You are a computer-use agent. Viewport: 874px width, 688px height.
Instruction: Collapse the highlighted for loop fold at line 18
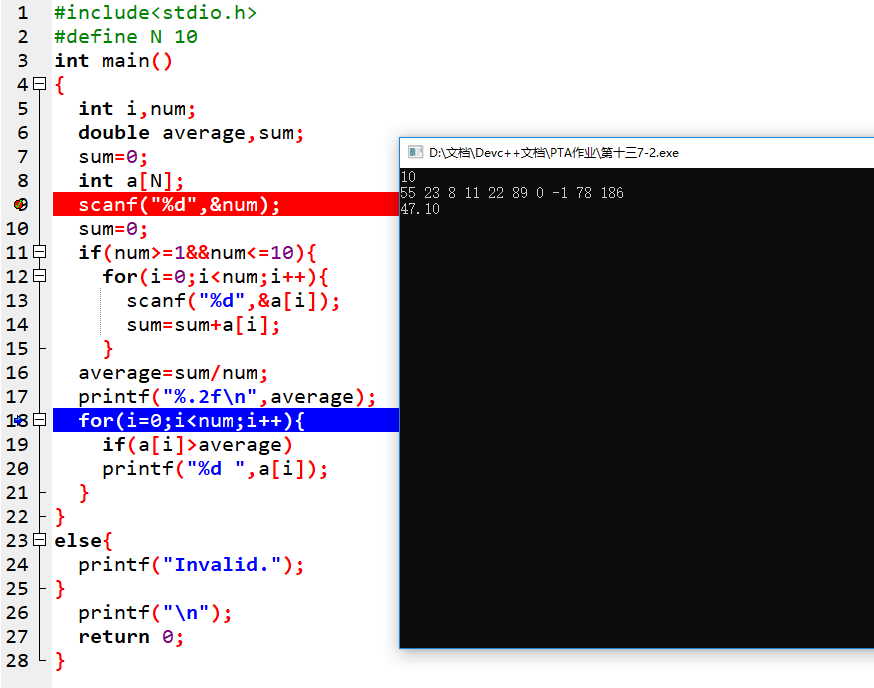point(40,419)
